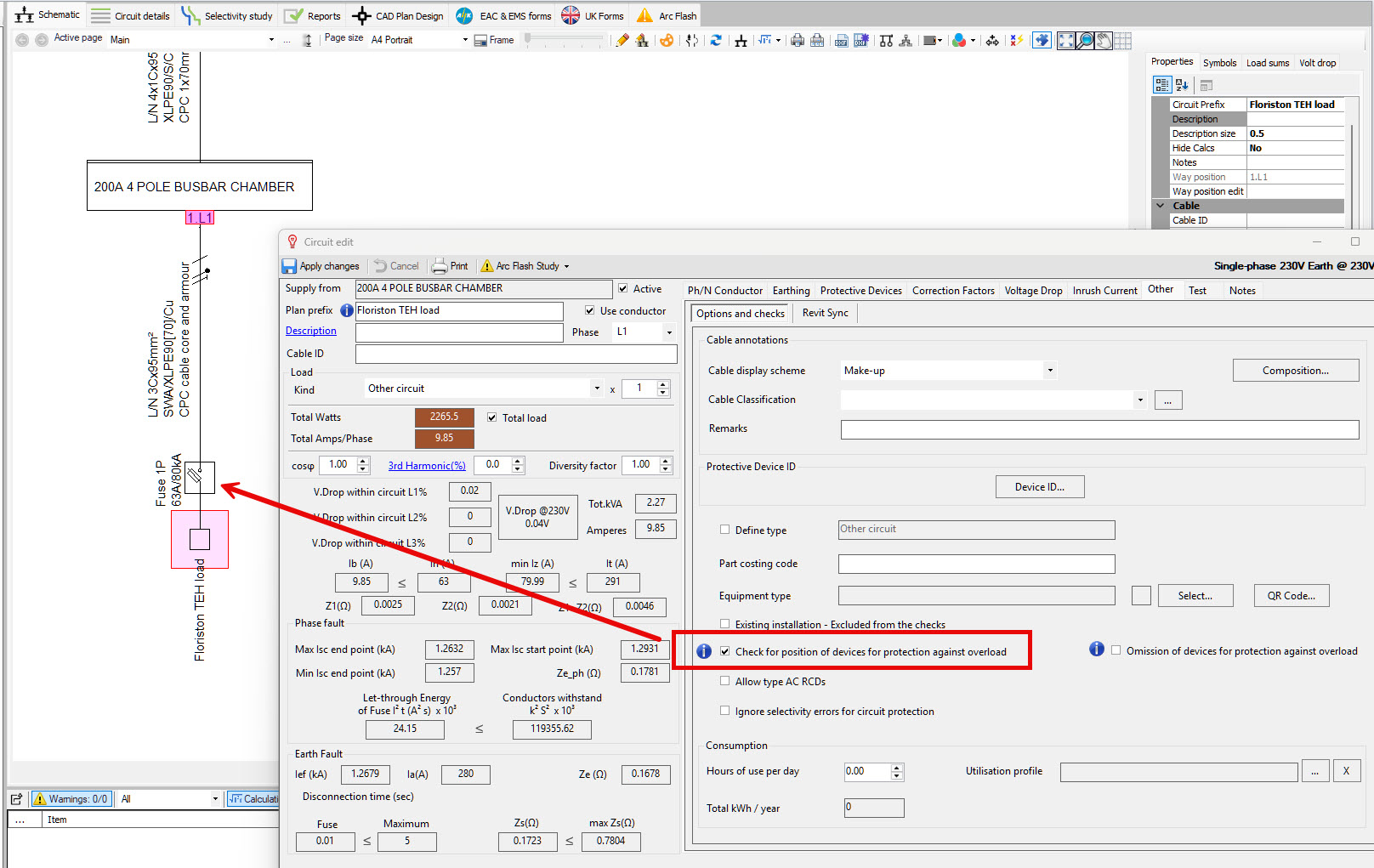Click the pencil edit icon in toolbar
Screen dimensions: 1374x868
[622, 40]
